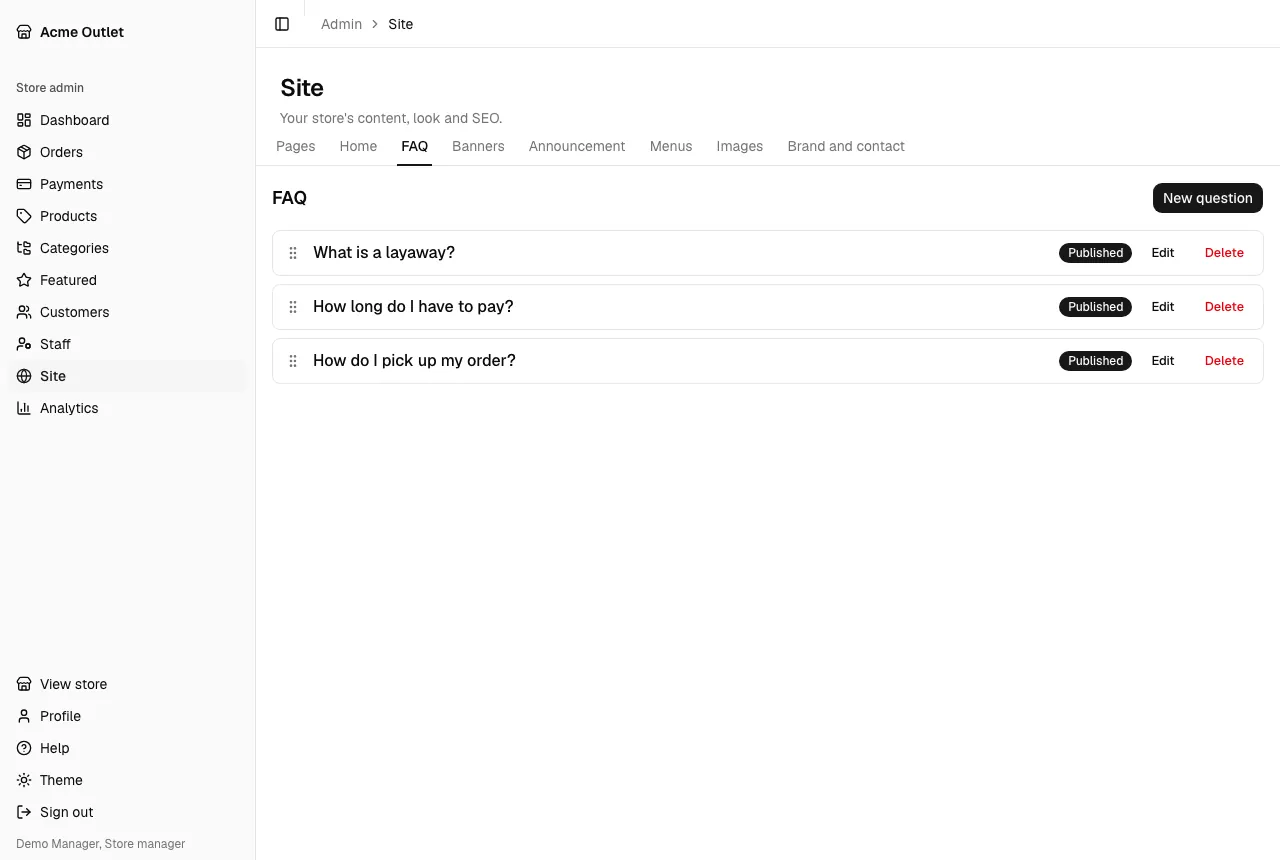Screen dimensions: 1280x860
Task: Create a New question
Action: coord(1208,198)
